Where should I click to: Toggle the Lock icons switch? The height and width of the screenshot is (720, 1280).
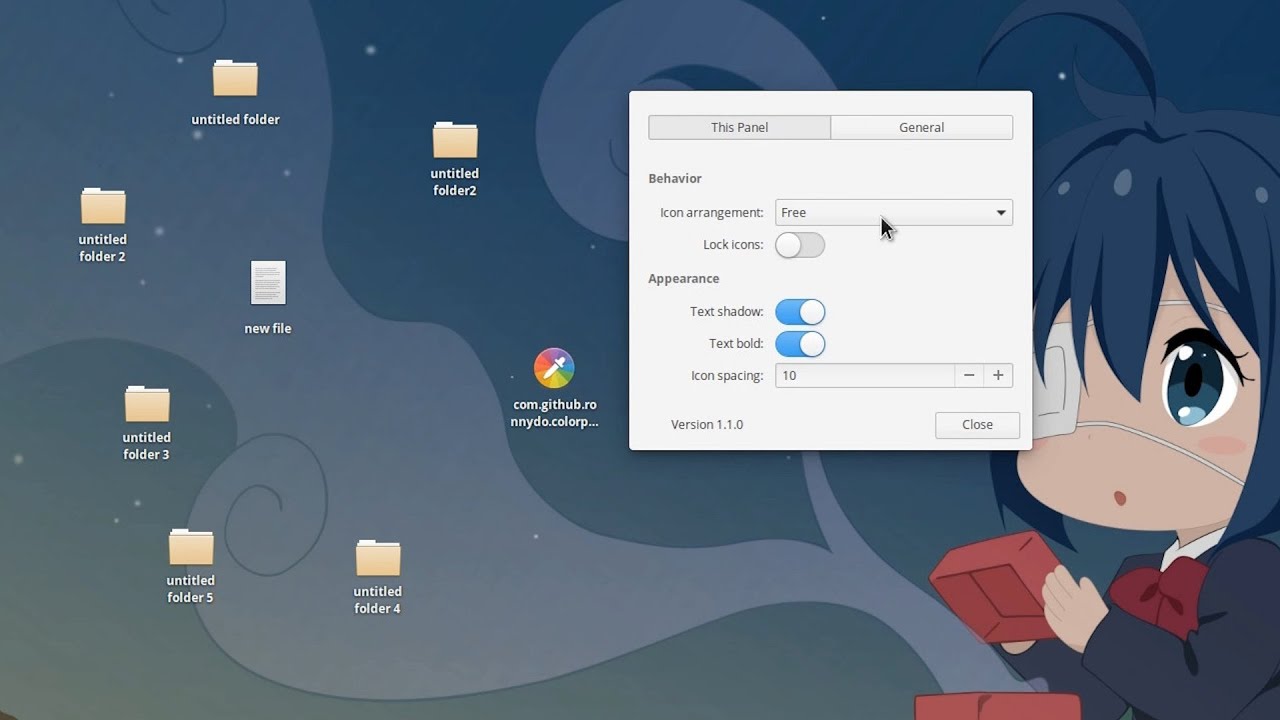point(800,245)
